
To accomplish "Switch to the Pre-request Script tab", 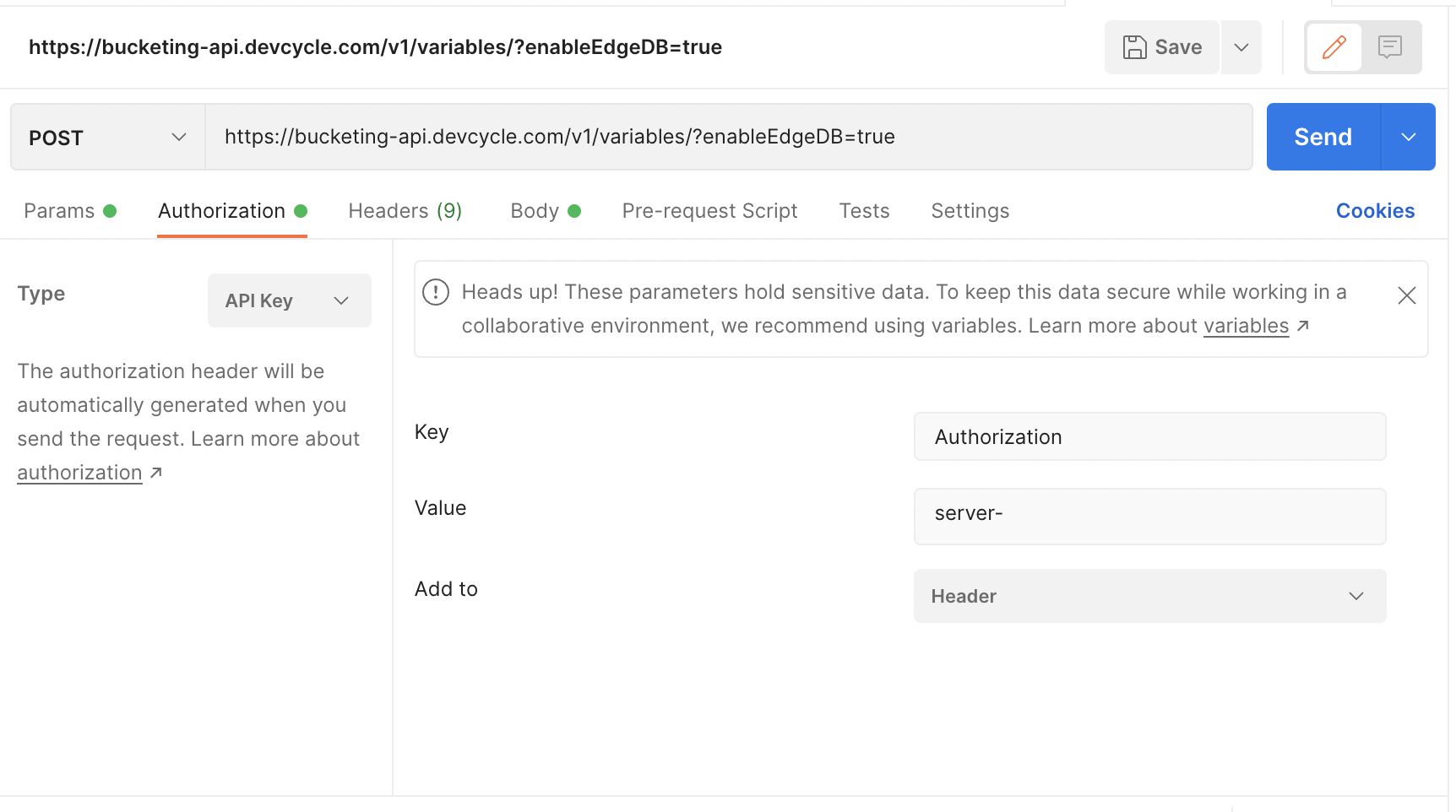I will click(709, 211).
